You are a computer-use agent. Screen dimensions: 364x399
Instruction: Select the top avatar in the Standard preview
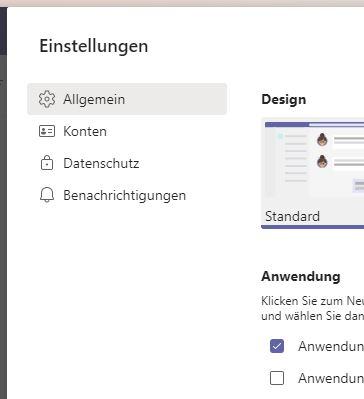322,140
